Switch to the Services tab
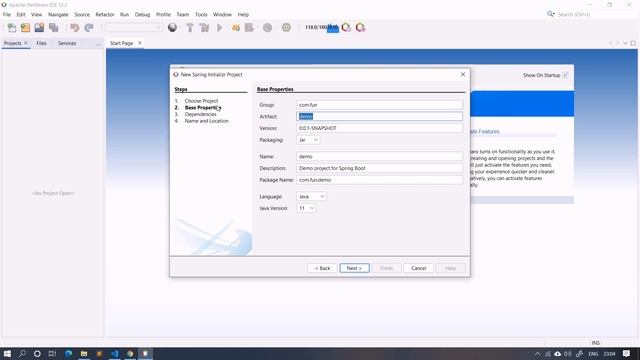The width and height of the screenshot is (640, 360). click(67, 43)
